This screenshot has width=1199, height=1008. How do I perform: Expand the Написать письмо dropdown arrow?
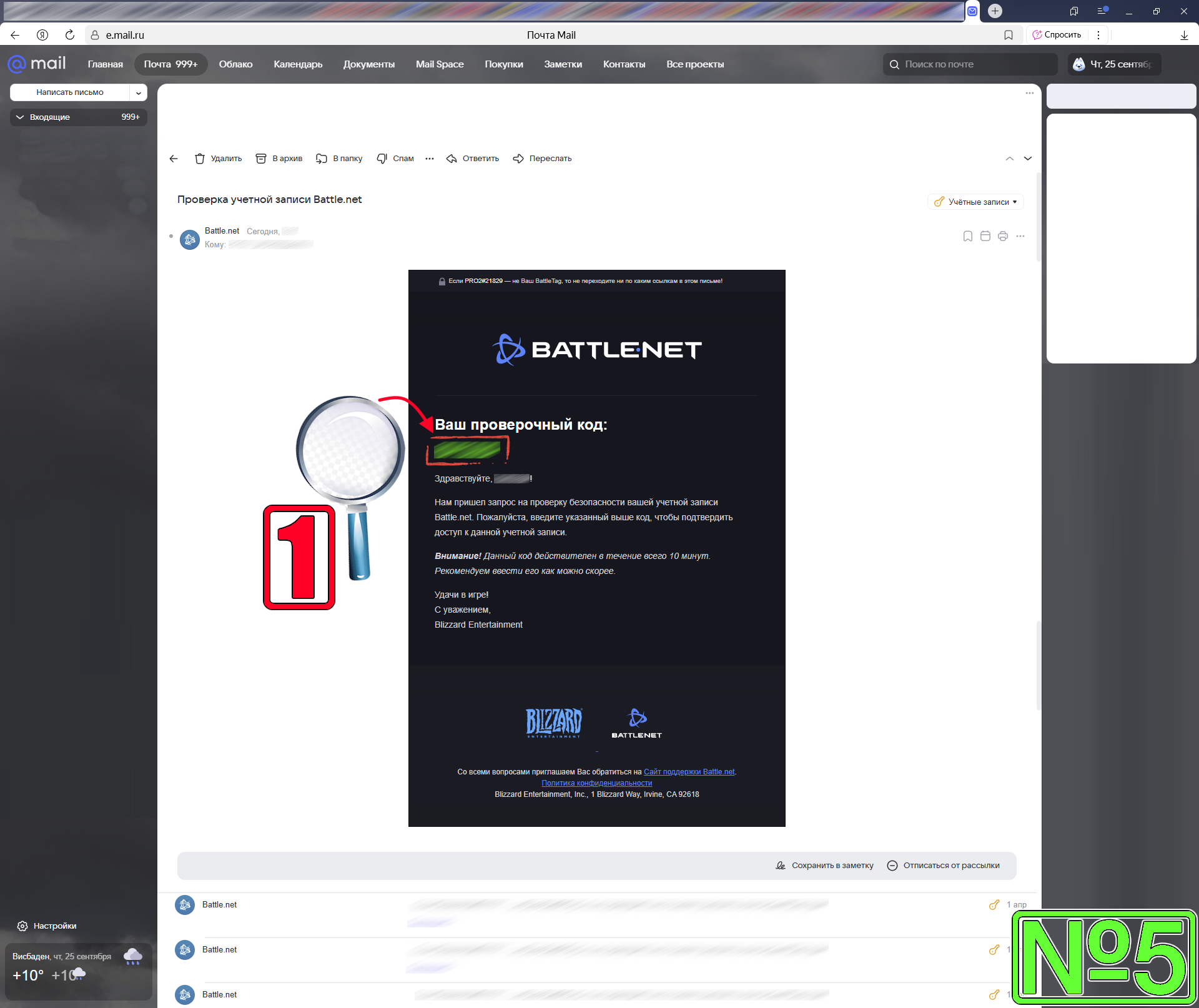pyautogui.click(x=139, y=92)
